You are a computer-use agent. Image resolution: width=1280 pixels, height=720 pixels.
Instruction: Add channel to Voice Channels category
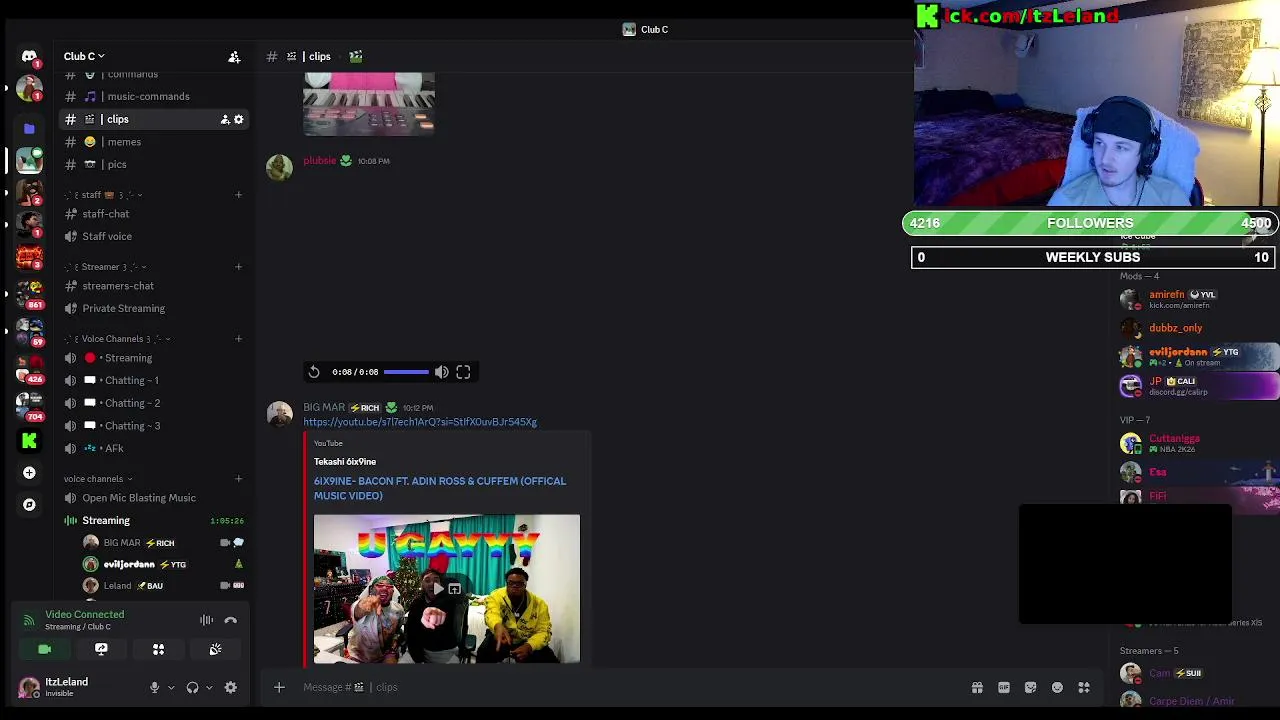point(238,339)
